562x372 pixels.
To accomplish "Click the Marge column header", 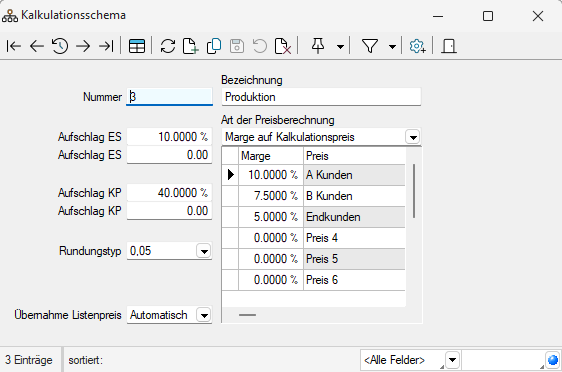I will click(x=271, y=156).
